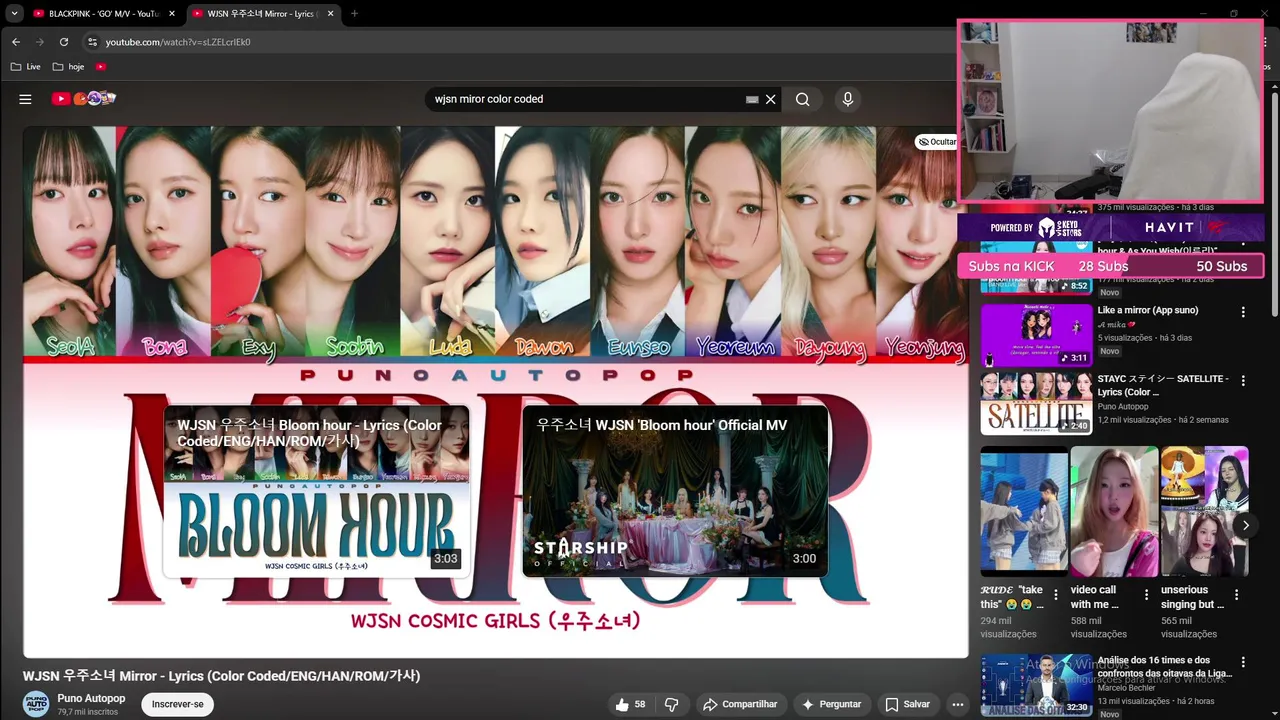Open the YouTube bookmark shortcut

pyautogui.click(x=101, y=67)
